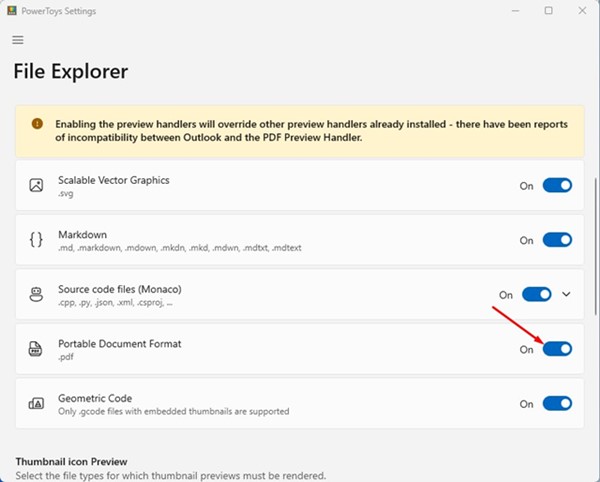Click the Portable Document Format PDF icon

[x=36, y=349]
